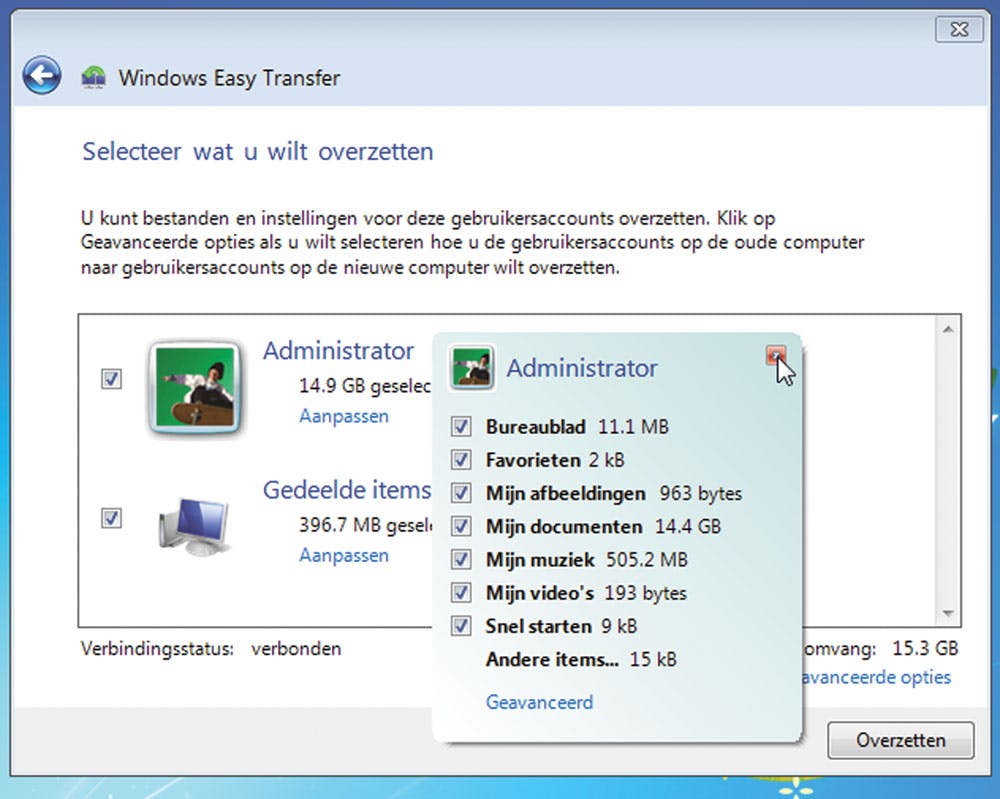Click the Favorieten 2 kB label
Viewport: 1000px width, 799px height.
pos(555,459)
